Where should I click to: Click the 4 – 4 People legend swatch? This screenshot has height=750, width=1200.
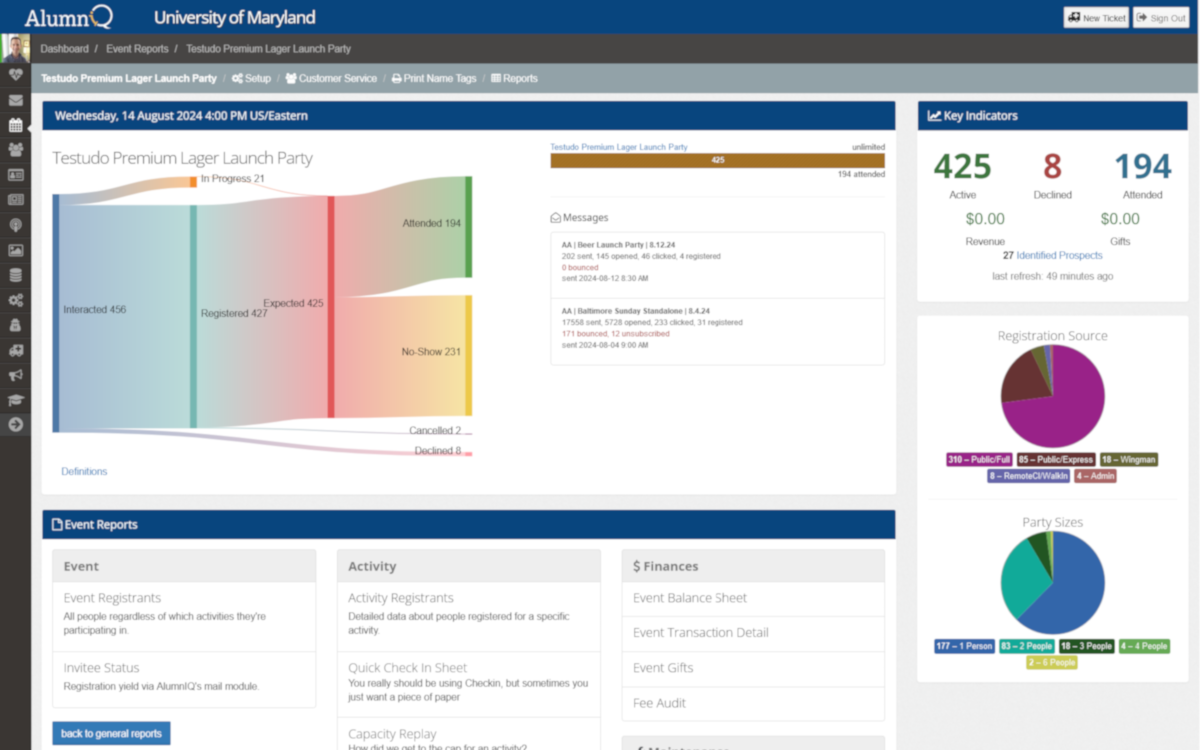pyautogui.click(x=1144, y=646)
